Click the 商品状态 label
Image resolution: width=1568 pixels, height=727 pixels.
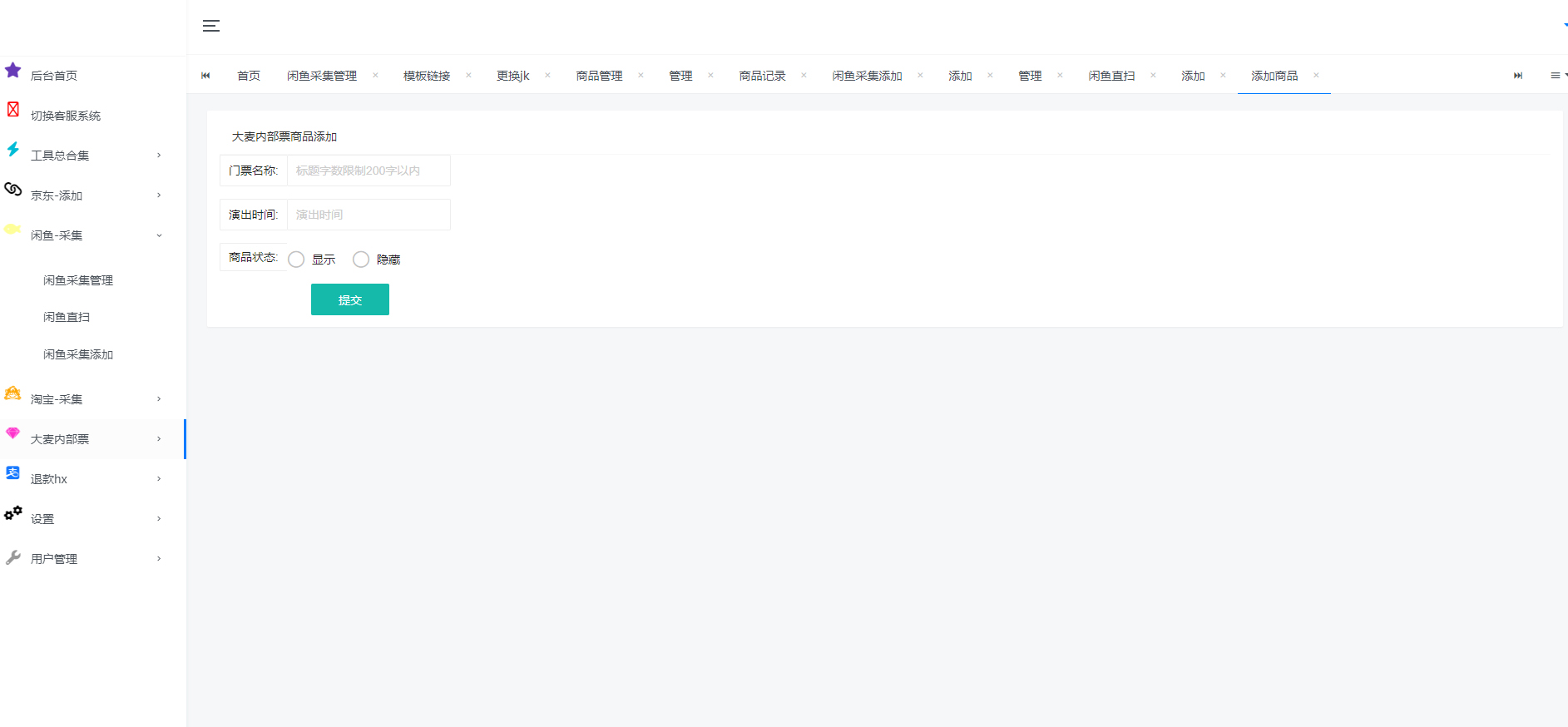pos(253,257)
